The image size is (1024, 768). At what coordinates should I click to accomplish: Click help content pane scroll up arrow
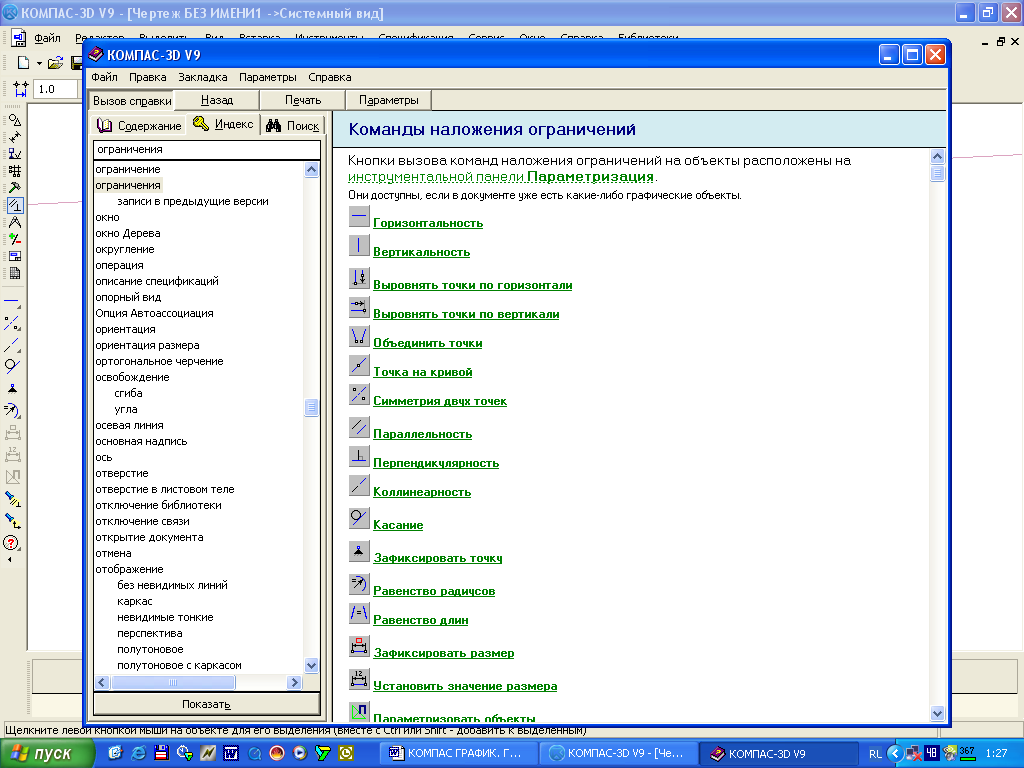click(937, 156)
